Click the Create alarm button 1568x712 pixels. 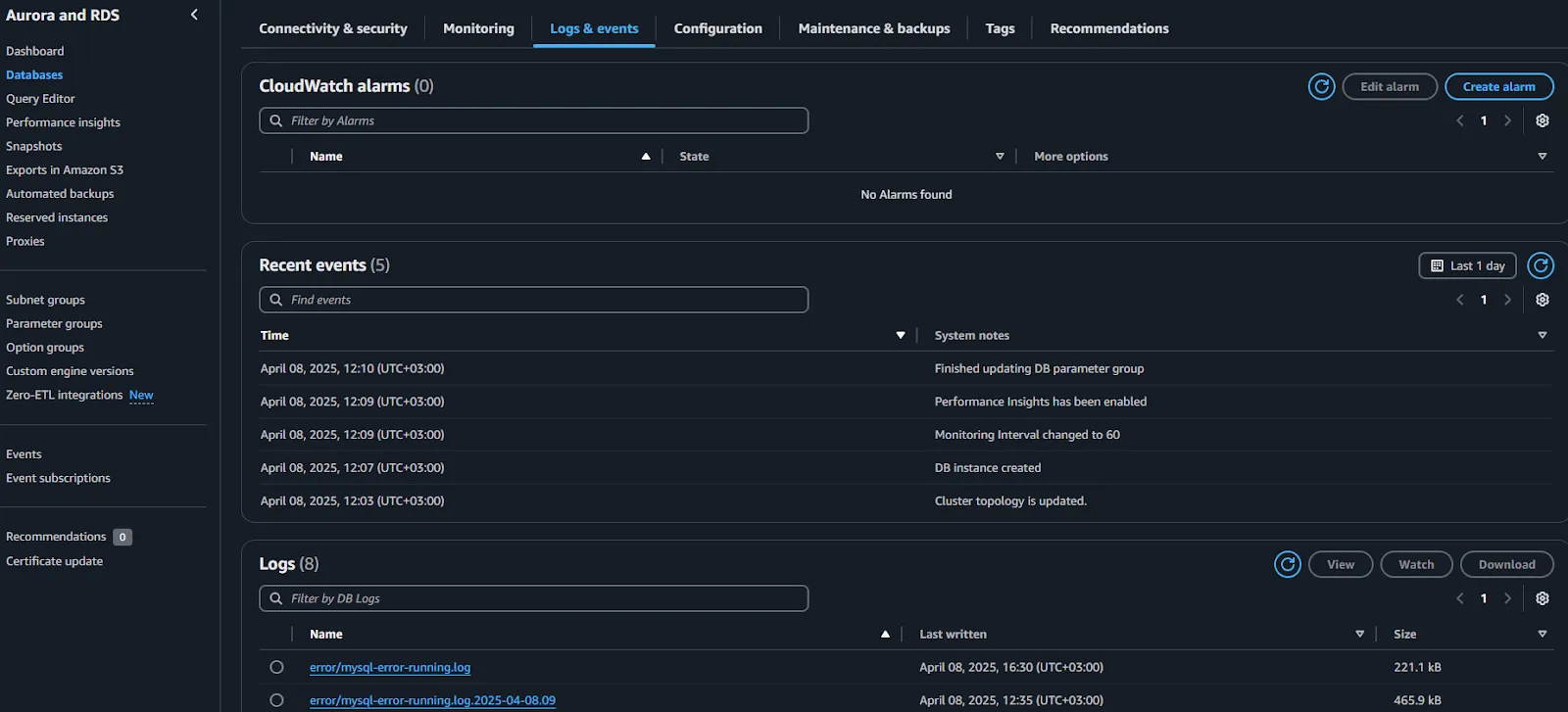click(x=1499, y=86)
